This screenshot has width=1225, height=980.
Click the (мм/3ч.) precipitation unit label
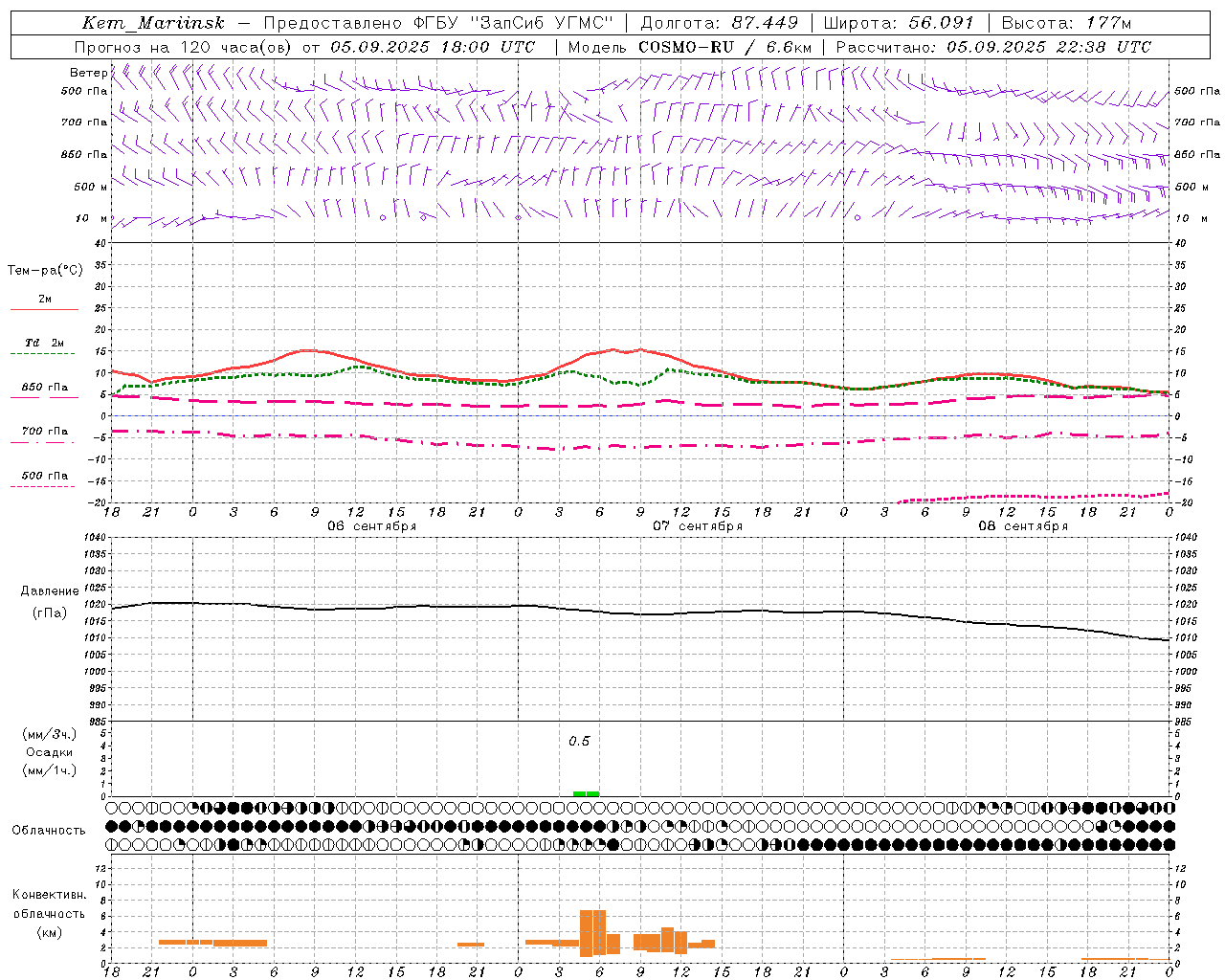tap(50, 734)
